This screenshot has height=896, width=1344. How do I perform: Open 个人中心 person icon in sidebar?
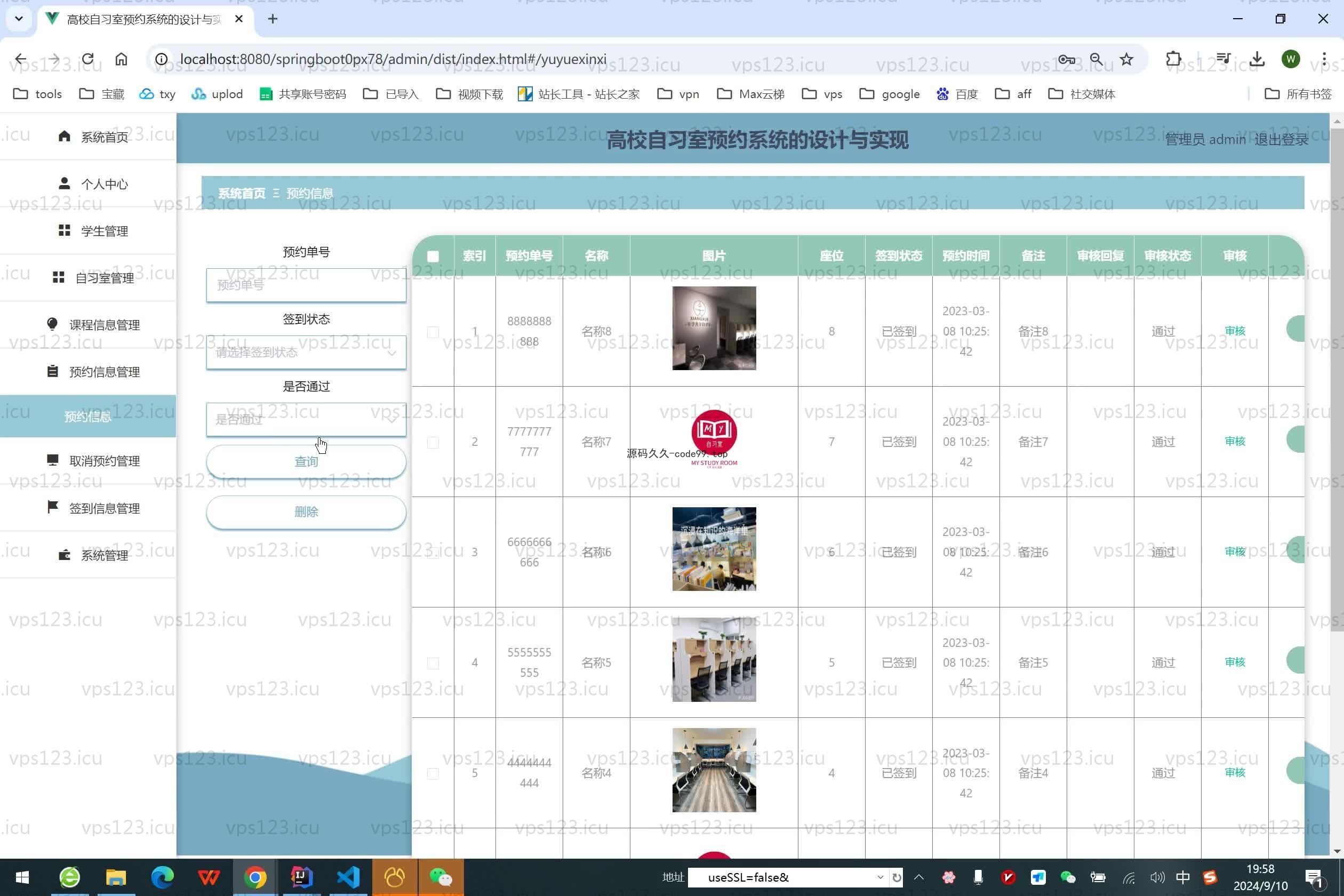tap(64, 183)
